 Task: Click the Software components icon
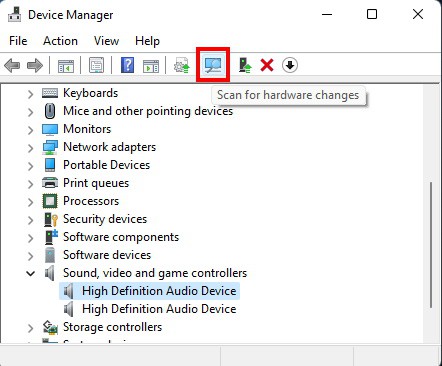[51, 237]
